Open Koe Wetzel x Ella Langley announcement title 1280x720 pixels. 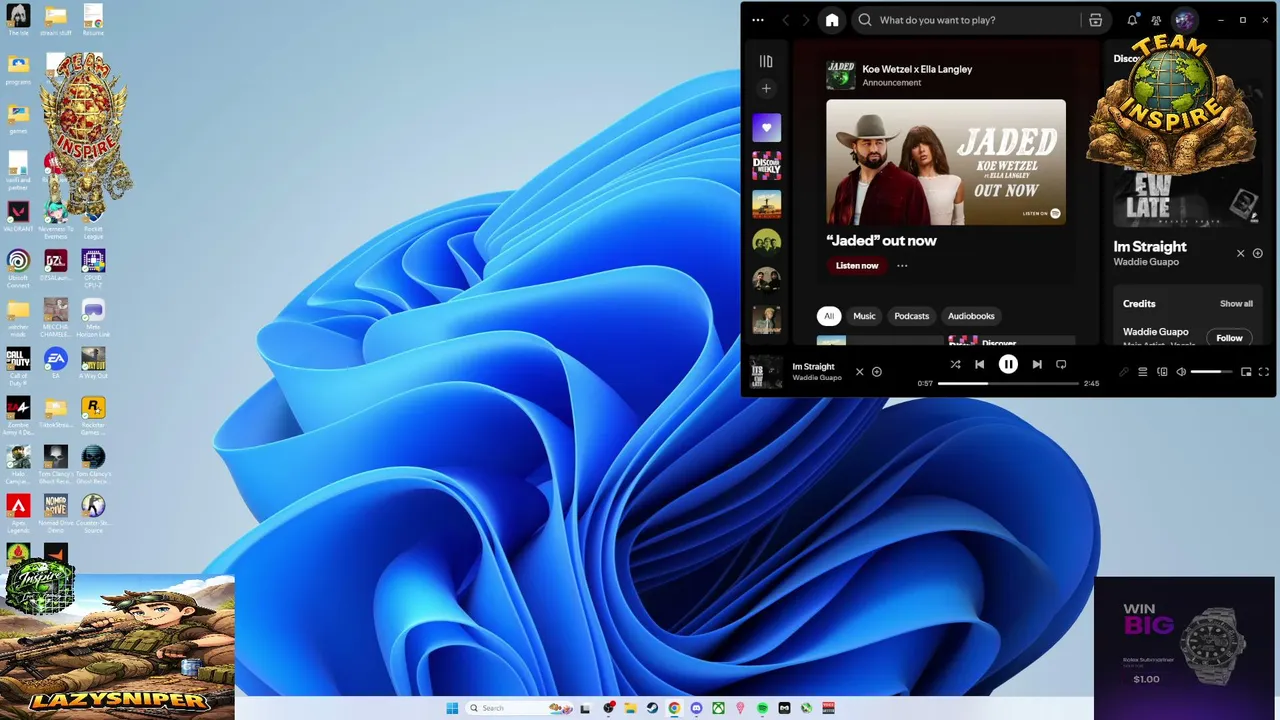pos(917,69)
